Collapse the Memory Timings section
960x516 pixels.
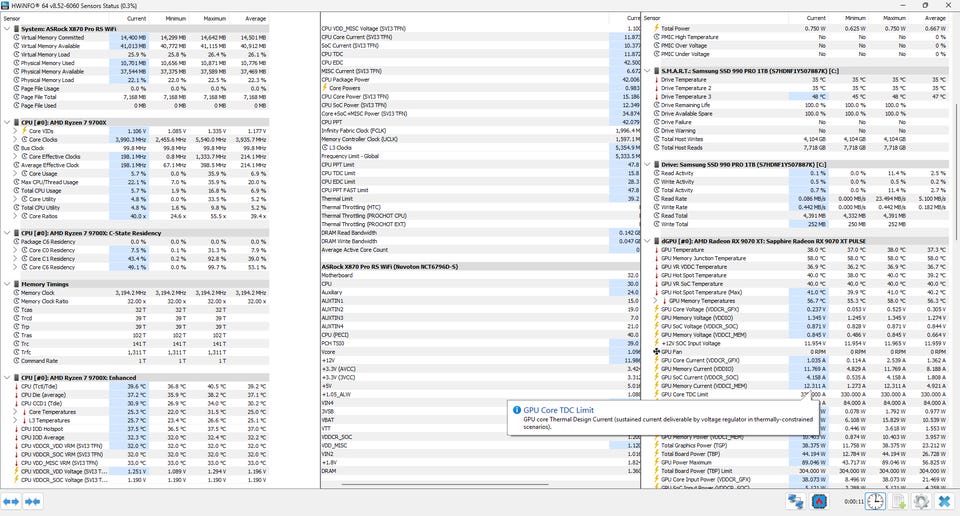coord(7,284)
